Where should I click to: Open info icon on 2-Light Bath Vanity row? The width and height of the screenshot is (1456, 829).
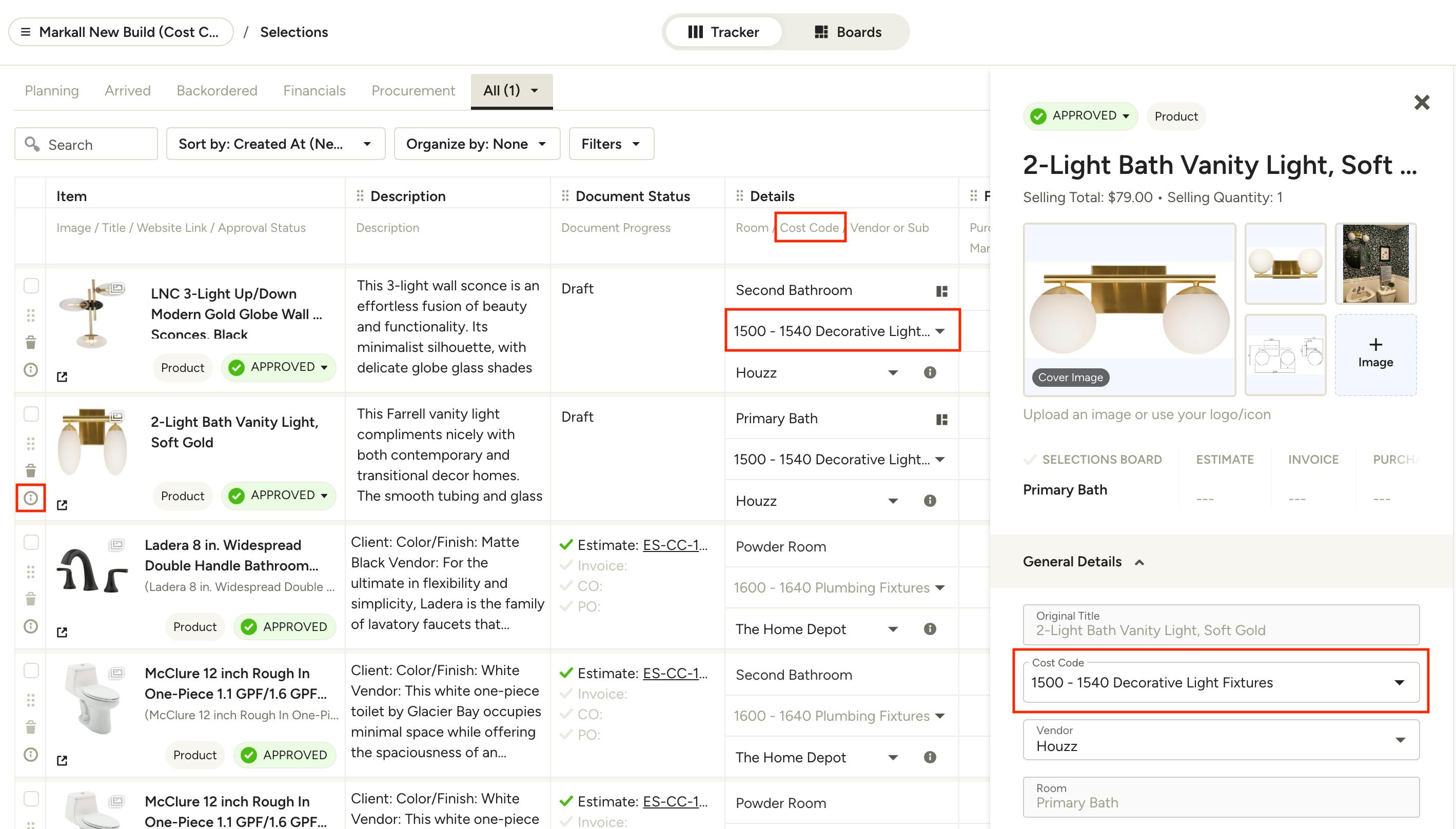[31, 498]
